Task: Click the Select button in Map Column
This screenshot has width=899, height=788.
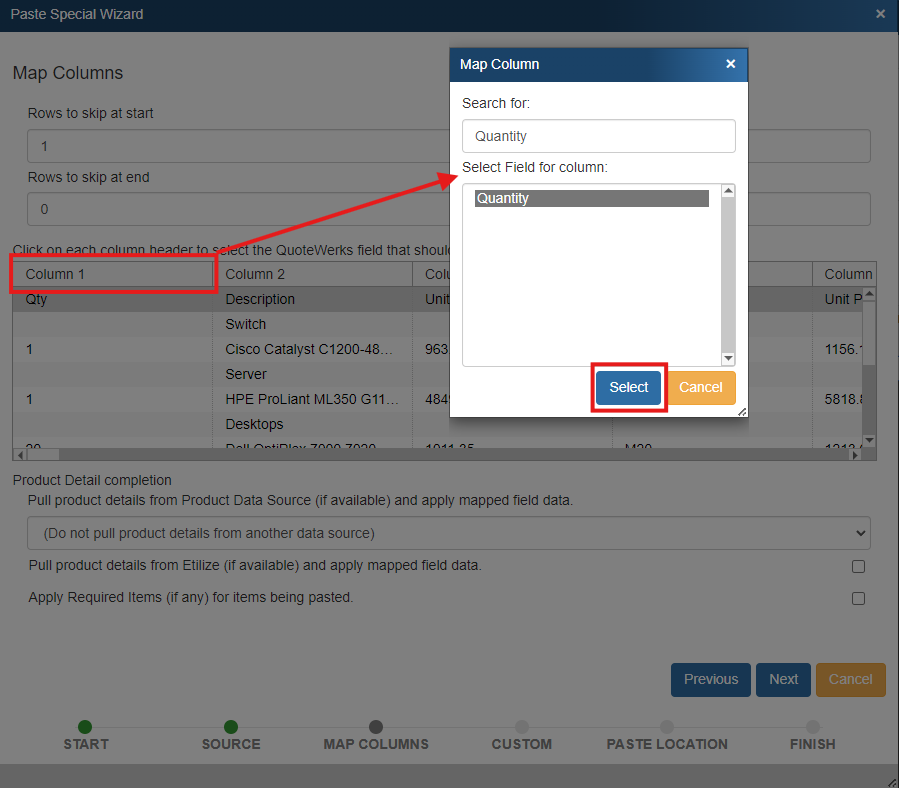Action: pos(628,388)
